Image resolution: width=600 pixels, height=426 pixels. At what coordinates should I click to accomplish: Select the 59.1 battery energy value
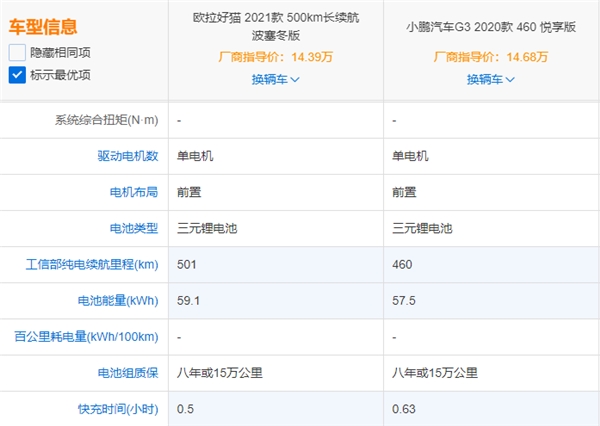point(188,300)
